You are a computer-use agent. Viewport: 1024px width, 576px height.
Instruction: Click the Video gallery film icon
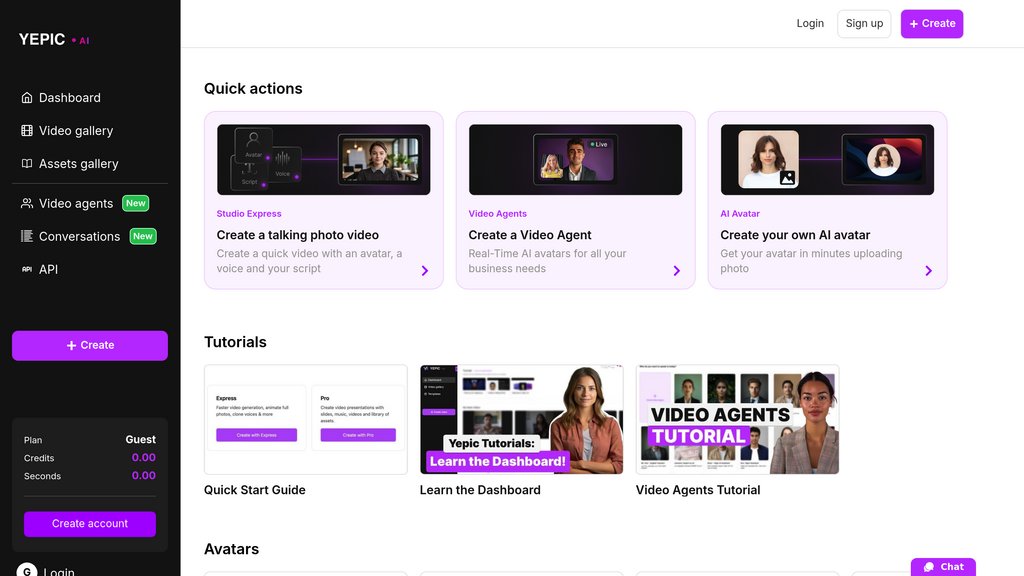(27, 131)
